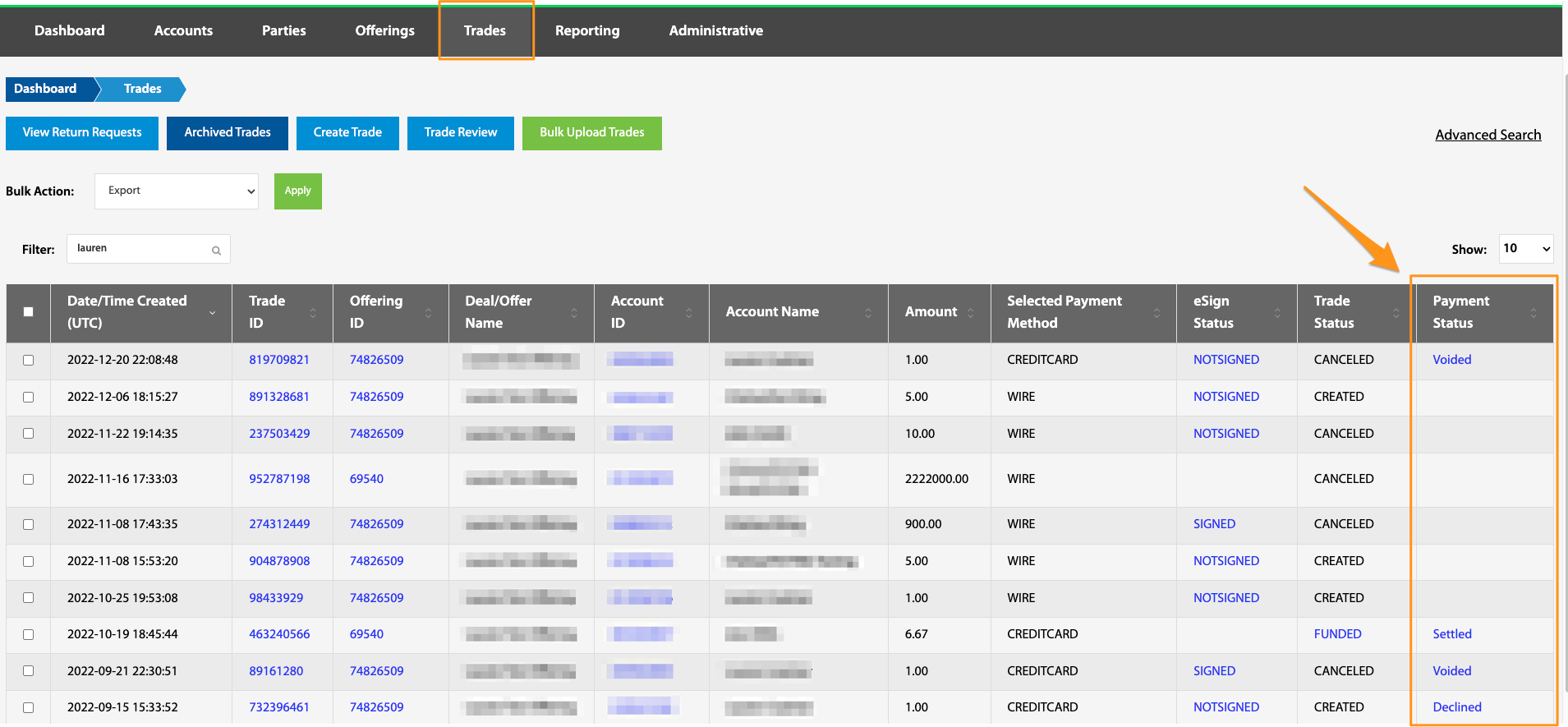Check the row for trade 237503429
Image resolution: width=1568 pixels, height=727 pixels.
(29, 434)
